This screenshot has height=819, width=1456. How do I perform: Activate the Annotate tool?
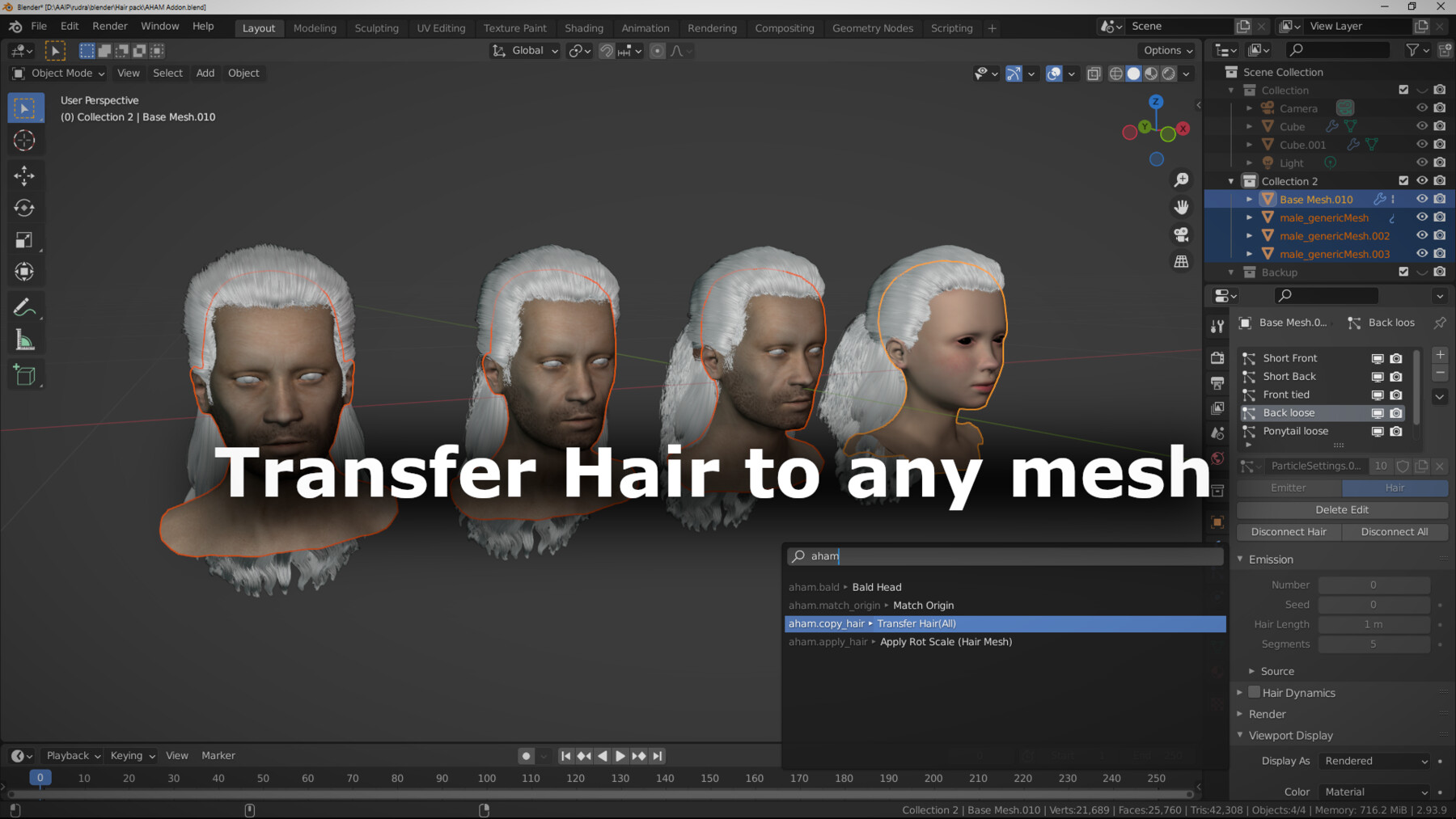pyautogui.click(x=25, y=306)
